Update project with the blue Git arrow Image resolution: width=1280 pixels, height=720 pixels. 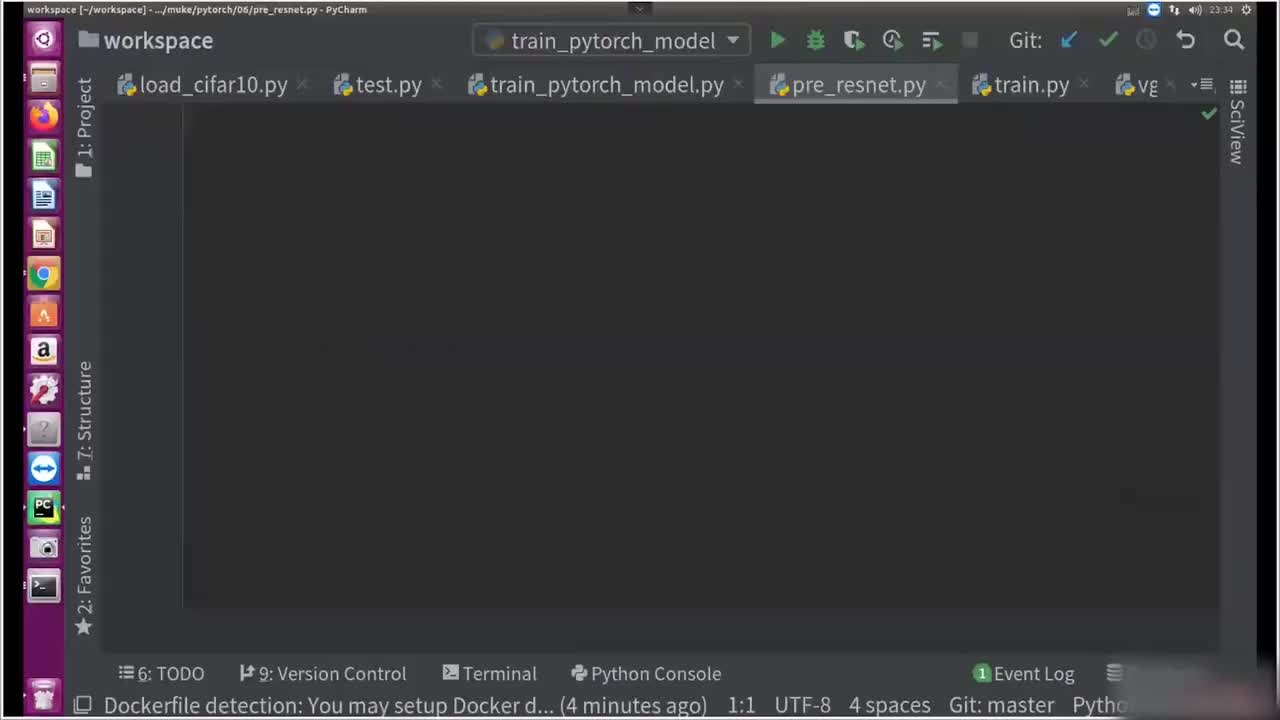click(1069, 41)
